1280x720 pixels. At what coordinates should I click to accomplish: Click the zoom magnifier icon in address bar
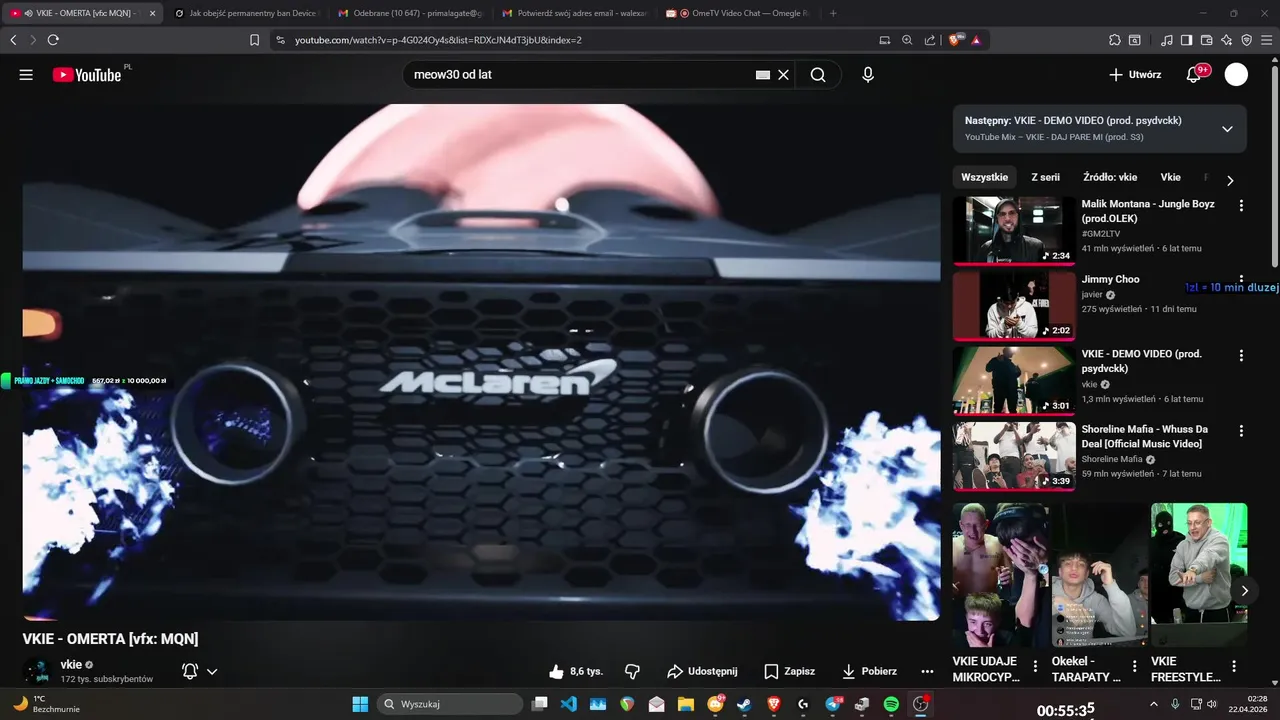[907, 40]
